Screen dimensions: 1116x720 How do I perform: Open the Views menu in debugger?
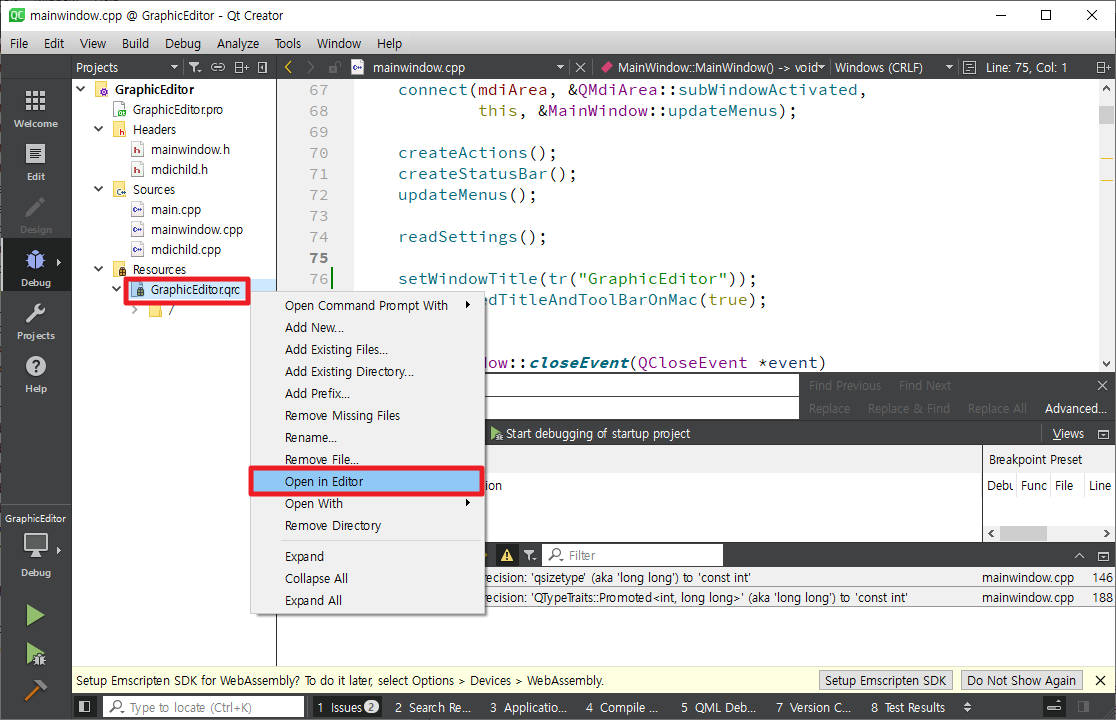[x=1068, y=433]
